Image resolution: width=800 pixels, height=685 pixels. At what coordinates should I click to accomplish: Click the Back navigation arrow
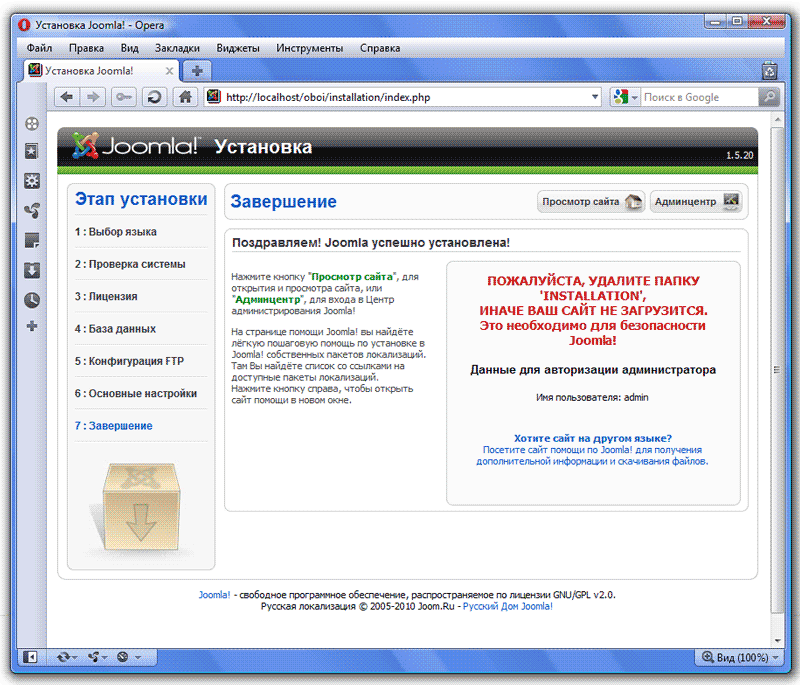pos(67,97)
